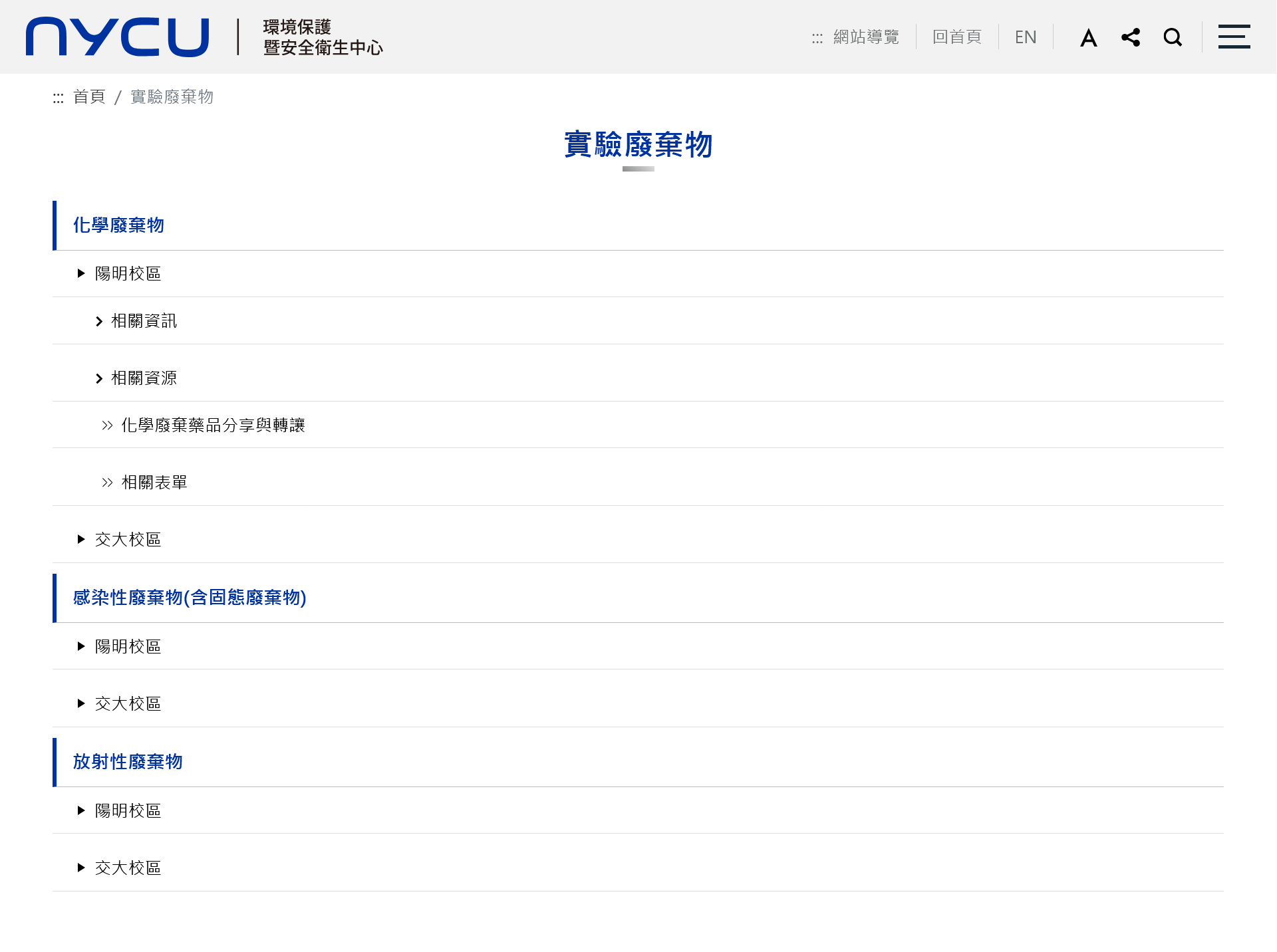The height and width of the screenshot is (952, 1277).
Task: Click the breadcrumb accesskey dots icon
Action: pyautogui.click(x=59, y=98)
